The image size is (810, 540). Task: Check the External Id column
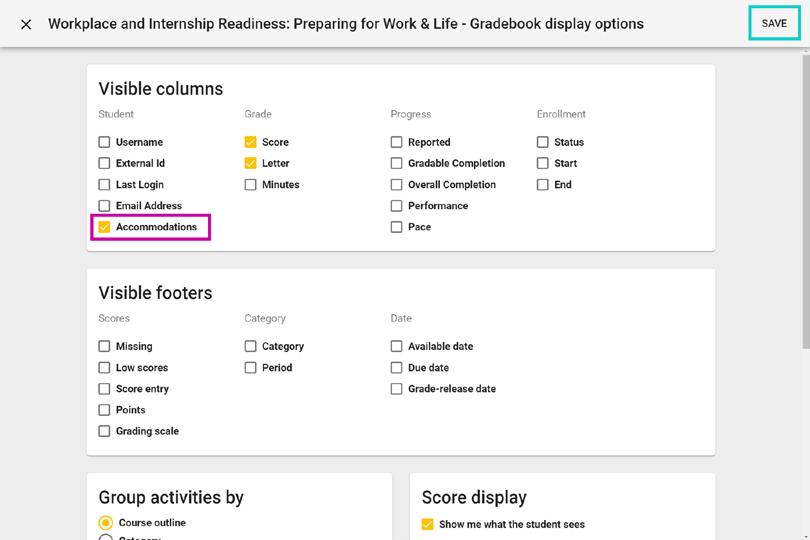pos(104,163)
